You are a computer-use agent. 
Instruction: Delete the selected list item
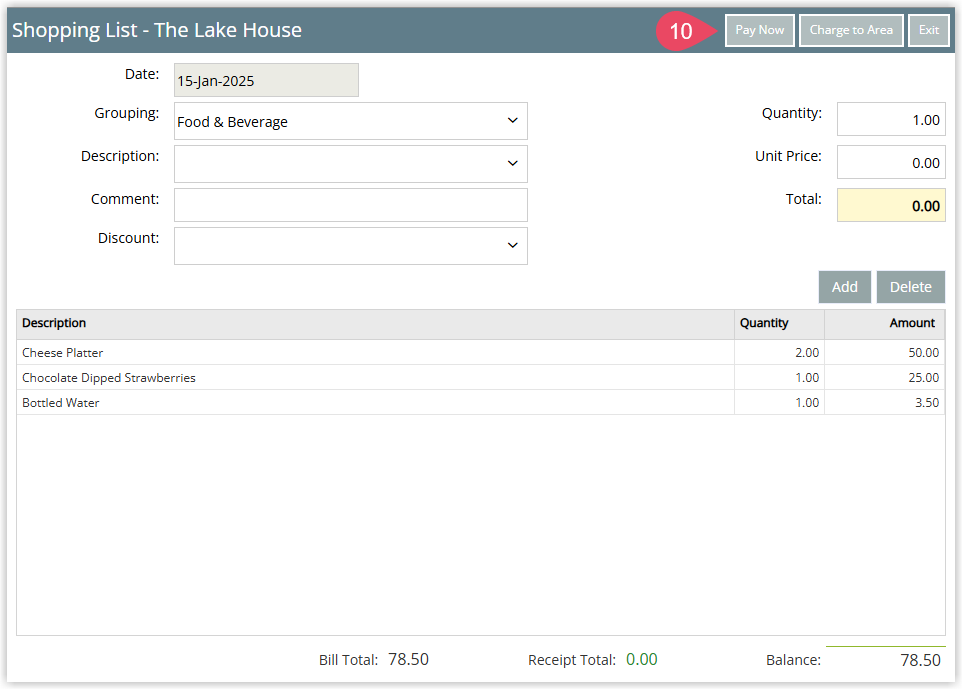910,287
